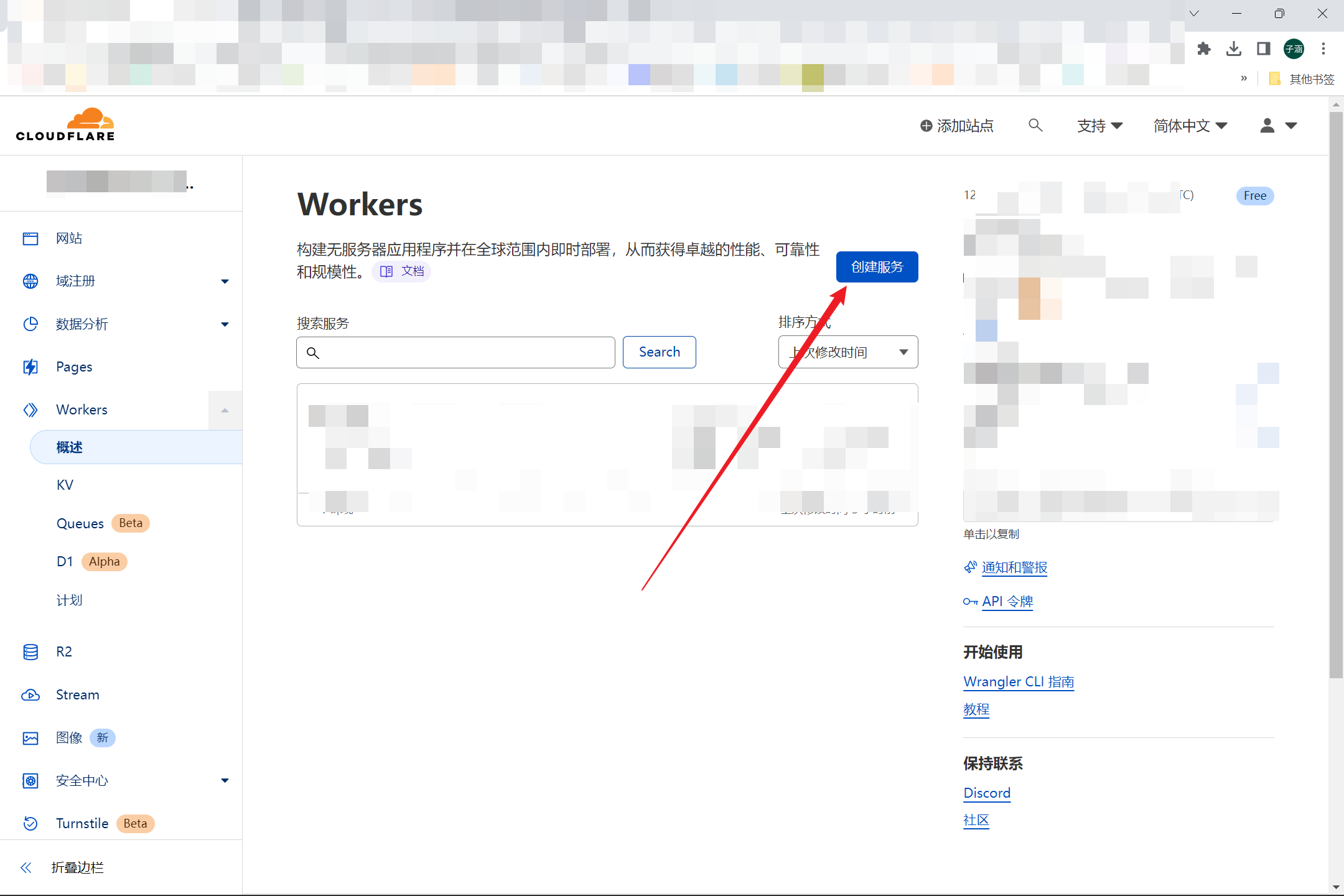Open the API 令牌 link
The image size is (1344, 896).
click(1007, 602)
